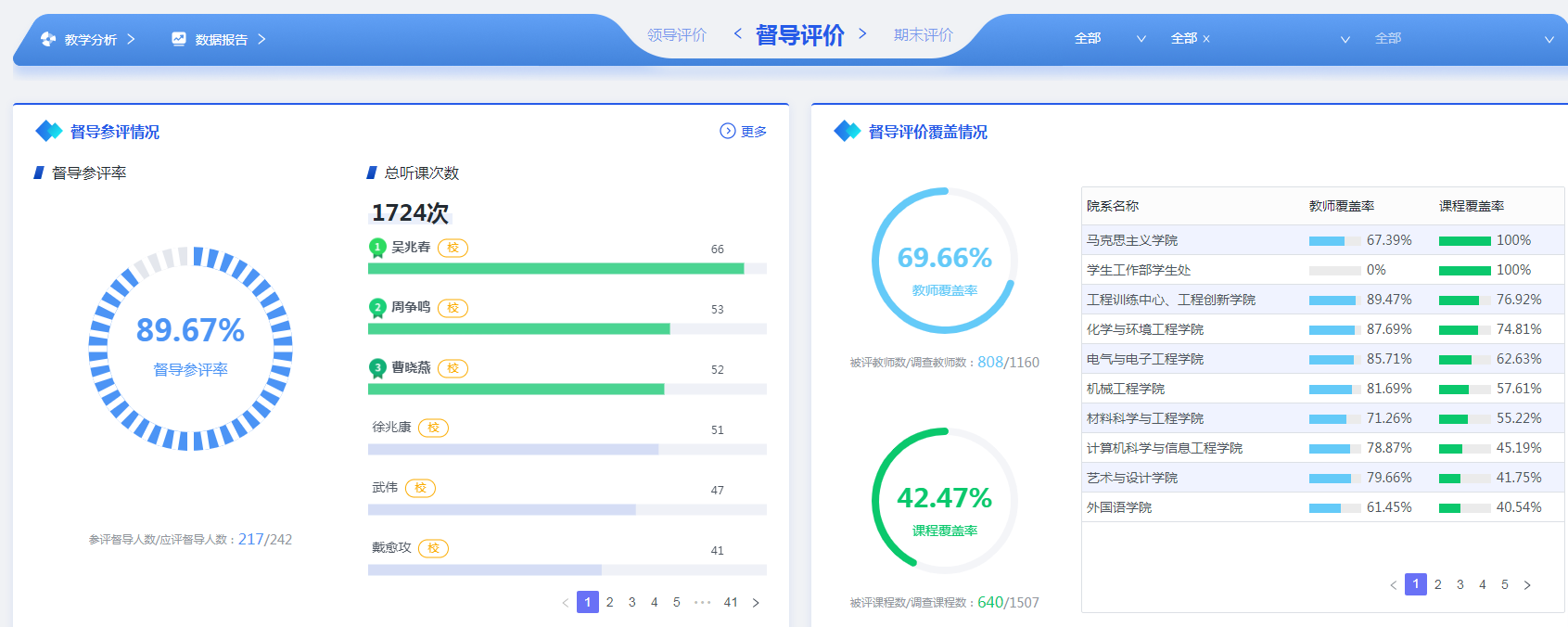Click the rank 2 medal next to 周争鸣
The image size is (1568, 627).
tap(377, 308)
